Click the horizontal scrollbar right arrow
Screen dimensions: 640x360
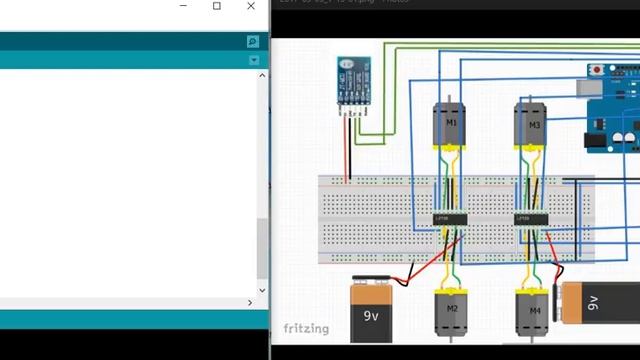[250, 302]
